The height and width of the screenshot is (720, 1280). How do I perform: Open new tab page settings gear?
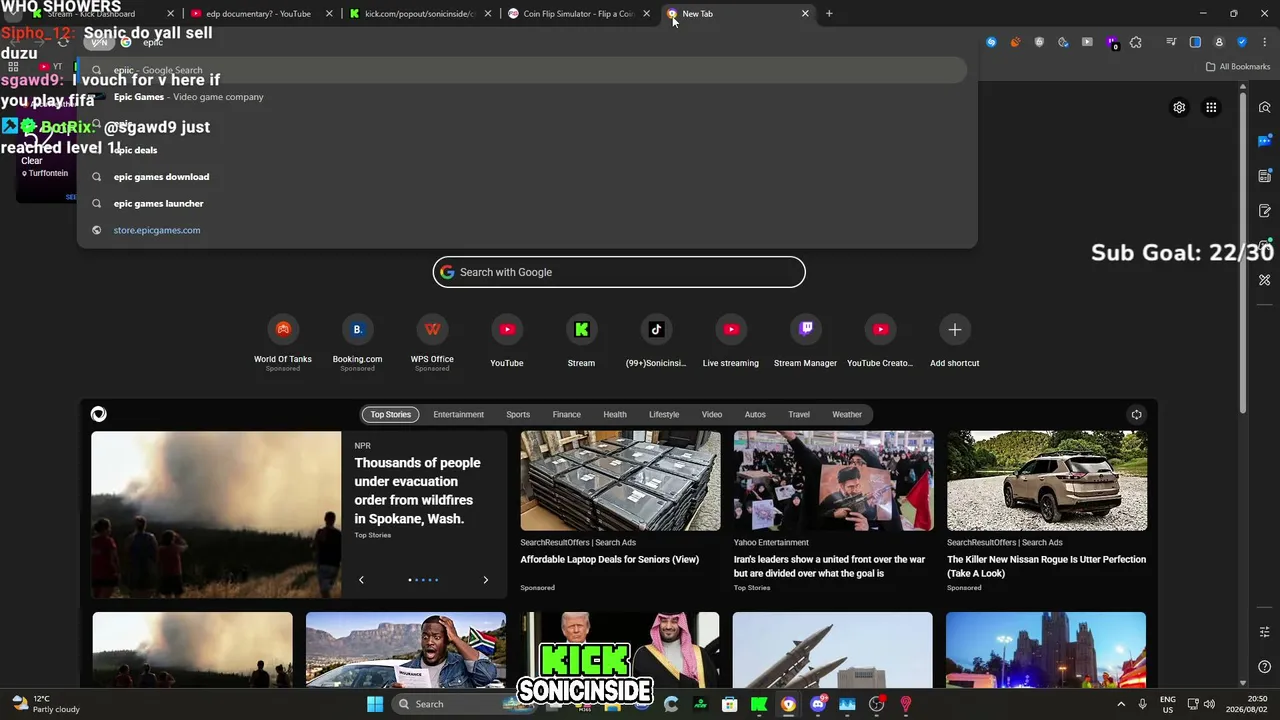click(1179, 107)
